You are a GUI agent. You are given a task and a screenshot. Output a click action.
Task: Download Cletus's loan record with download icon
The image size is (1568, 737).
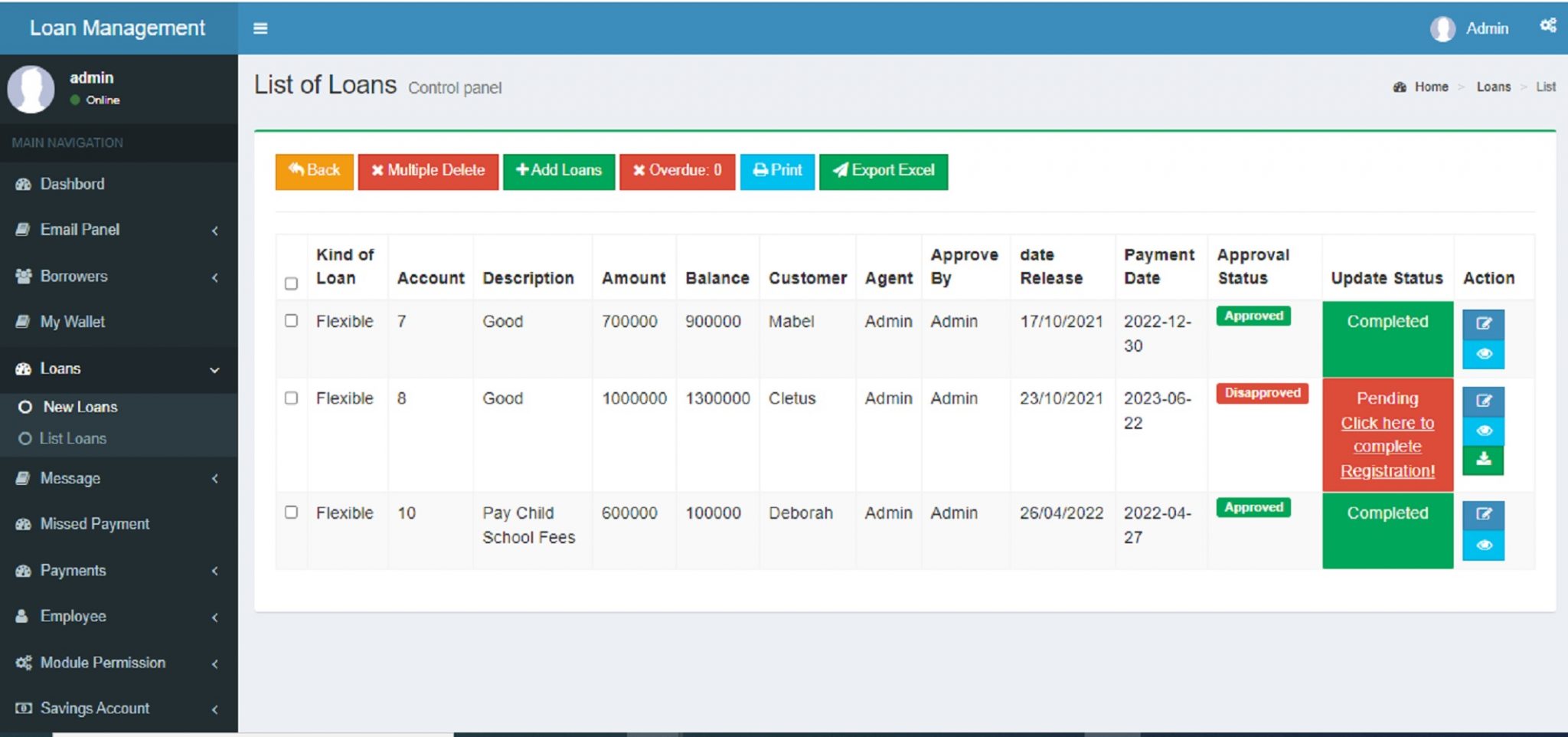[x=1483, y=460]
